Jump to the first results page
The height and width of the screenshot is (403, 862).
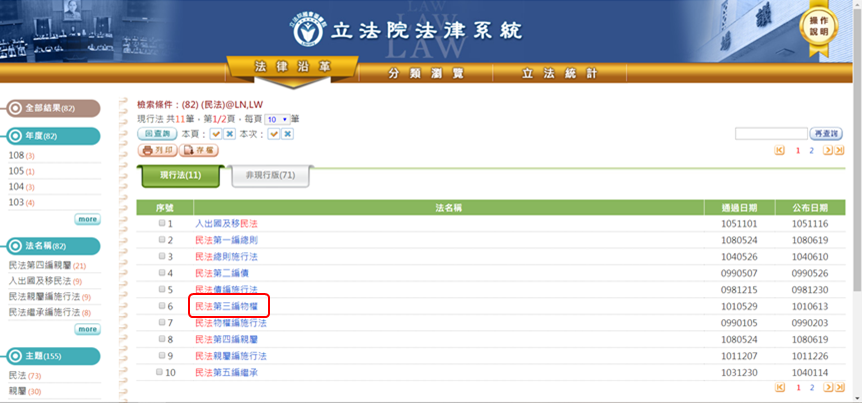click(780, 150)
